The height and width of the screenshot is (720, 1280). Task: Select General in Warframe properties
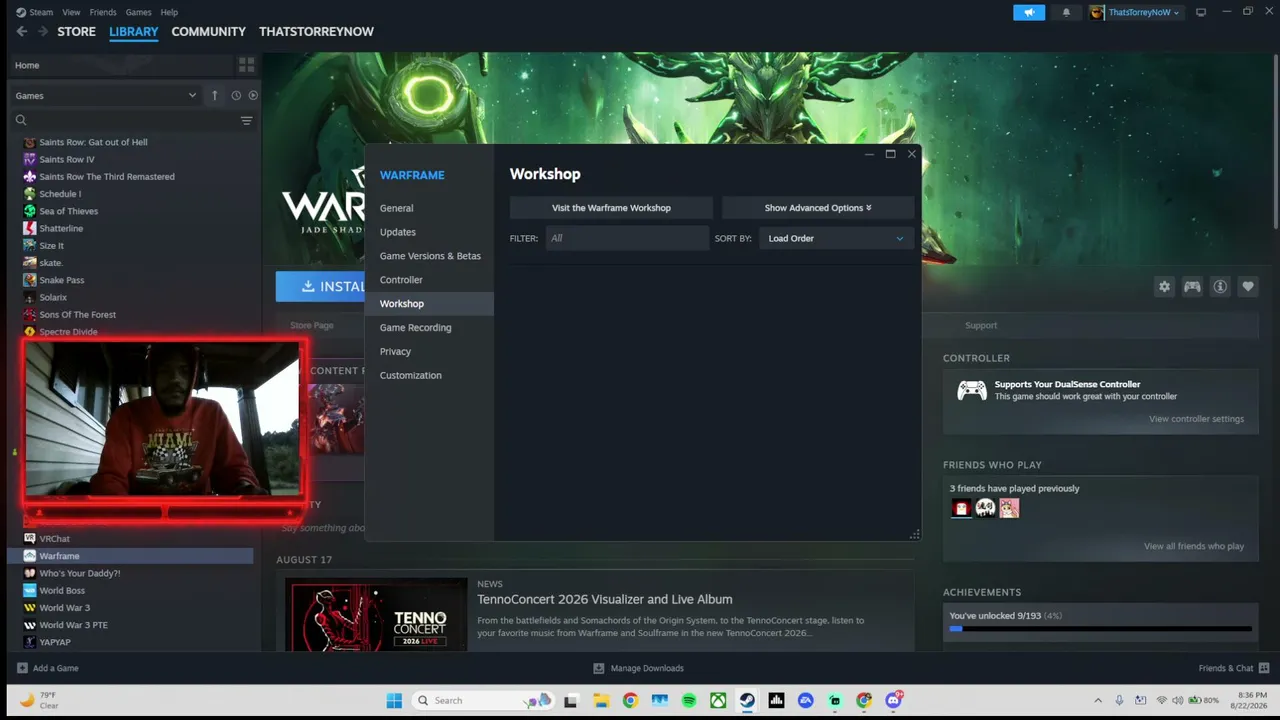[429, 208]
